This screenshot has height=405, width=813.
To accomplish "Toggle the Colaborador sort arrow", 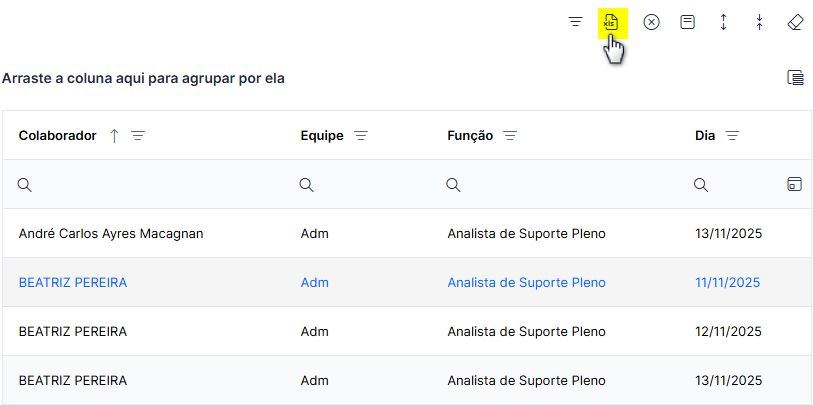I will coord(115,136).
